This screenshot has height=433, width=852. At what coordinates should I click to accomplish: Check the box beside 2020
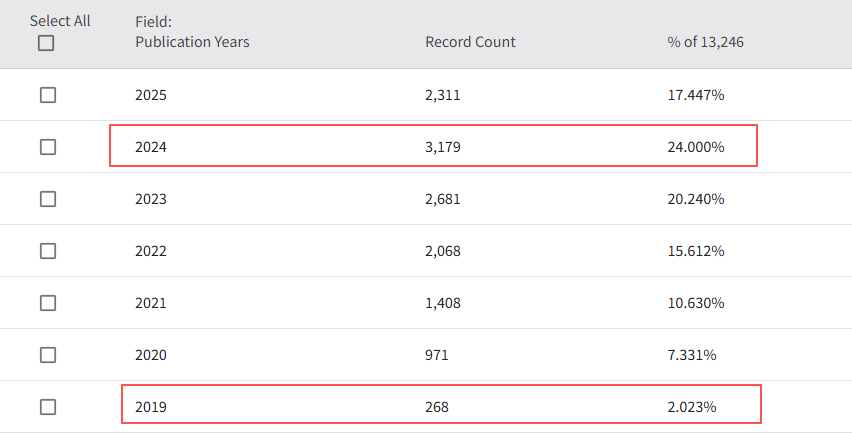(x=48, y=355)
